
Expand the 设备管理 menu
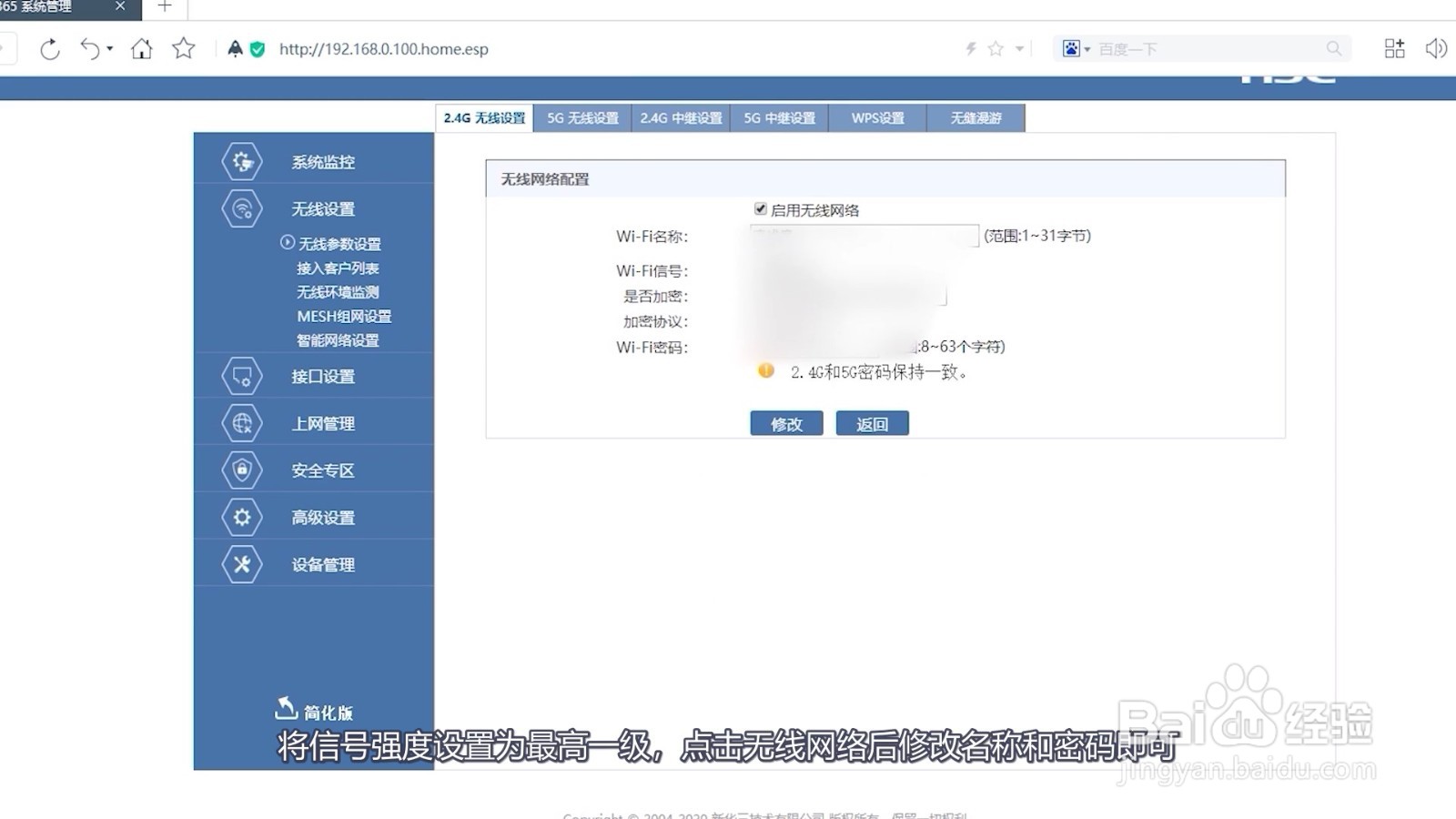(x=323, y=565)
